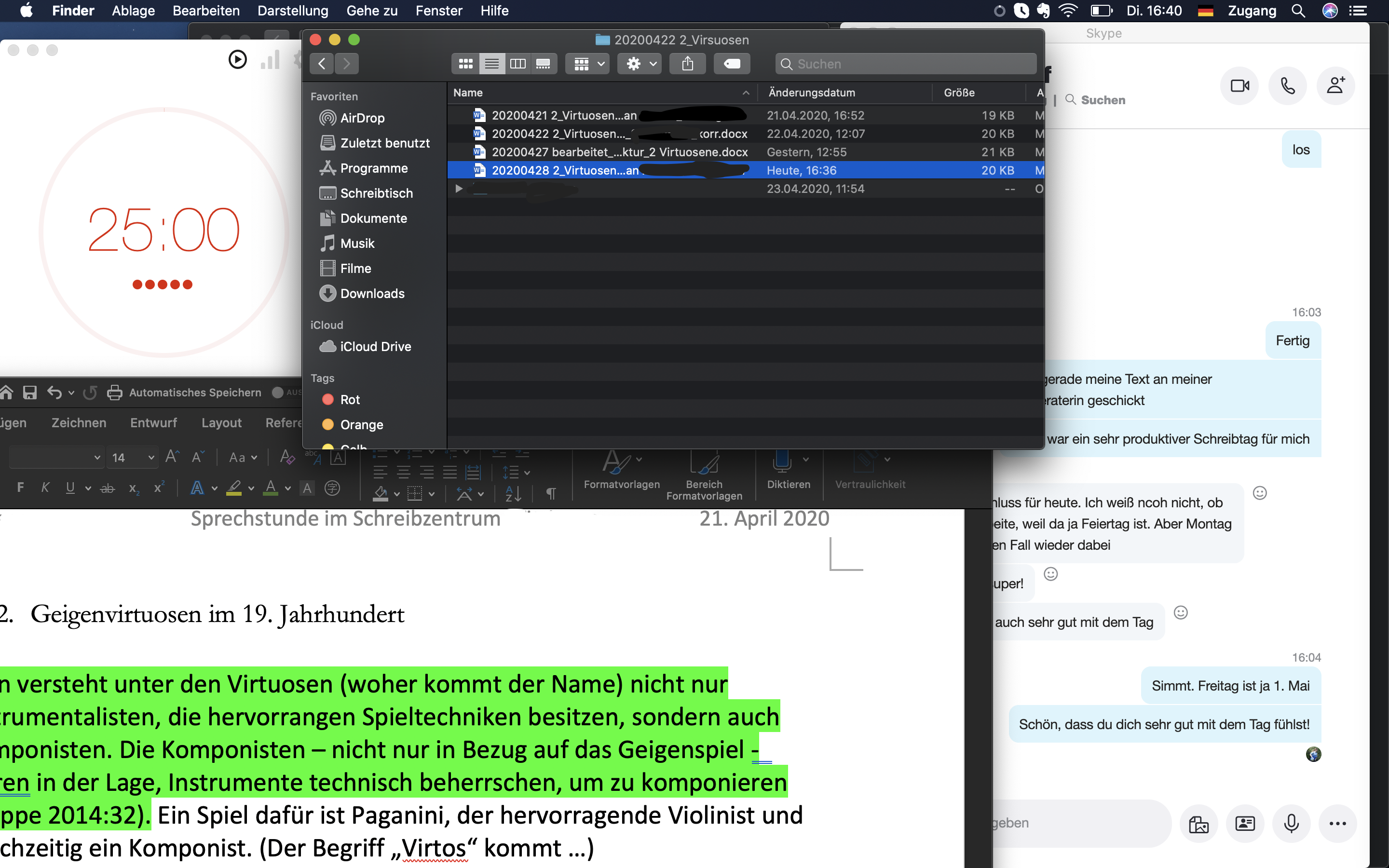Viewport: 1389px width, 868px height.
Task: Print the Word document
Action: (115, 392)
